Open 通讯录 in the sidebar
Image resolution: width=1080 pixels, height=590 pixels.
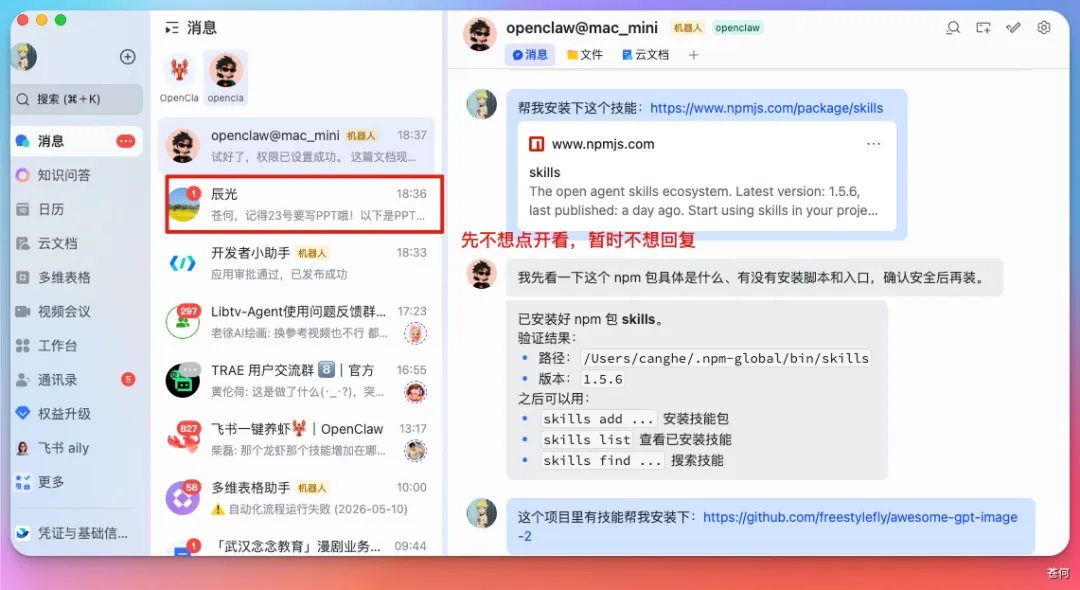click(77, 379)
